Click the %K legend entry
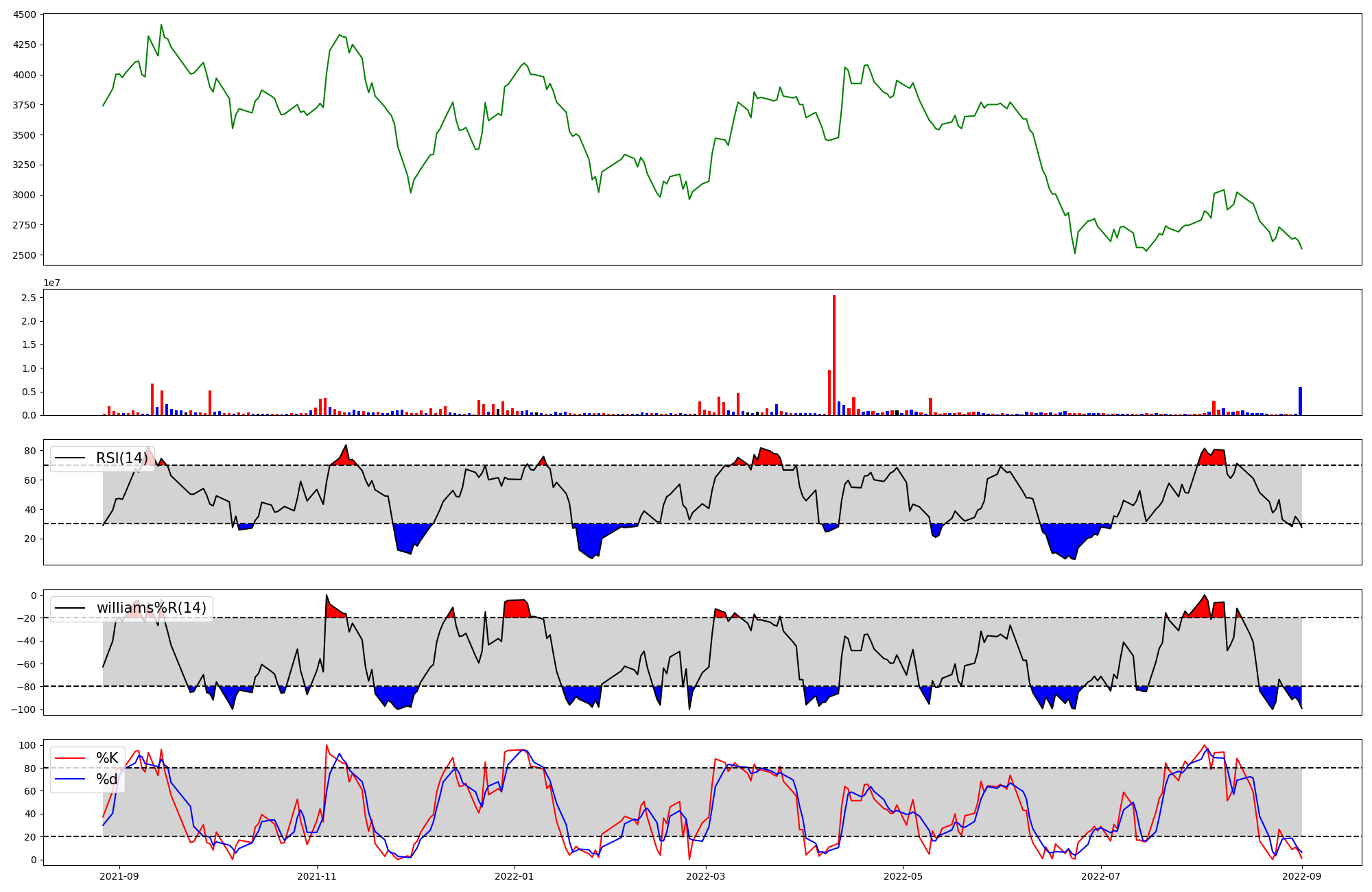The height and width of the screenshot is (892, 1372). (107, 758)
